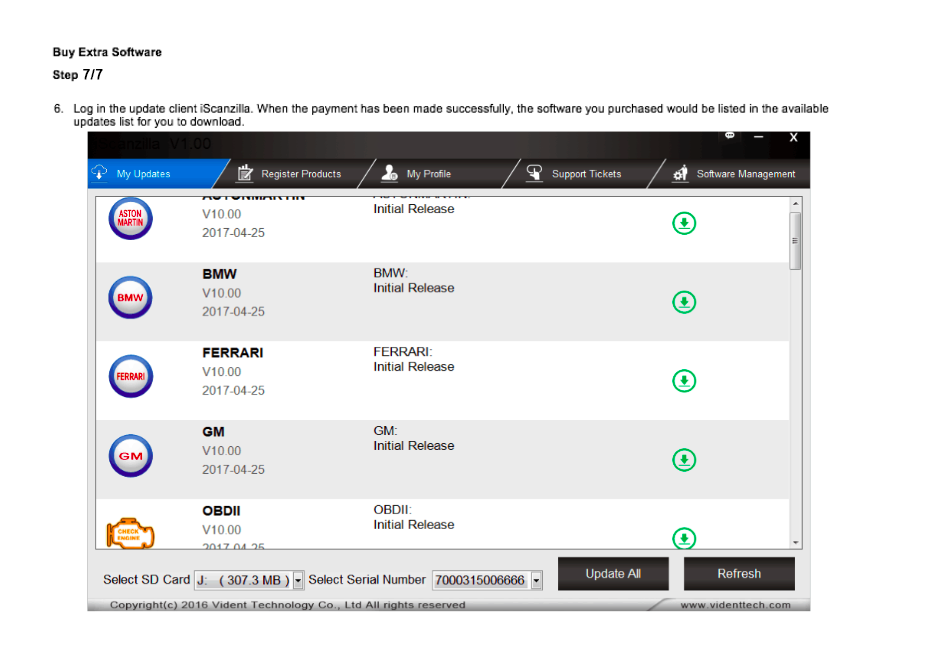This screenshot has height=650, width=950.
Task: Click the Ferrari brand logo
Action: pyautogui.click(x=130, y=376)
